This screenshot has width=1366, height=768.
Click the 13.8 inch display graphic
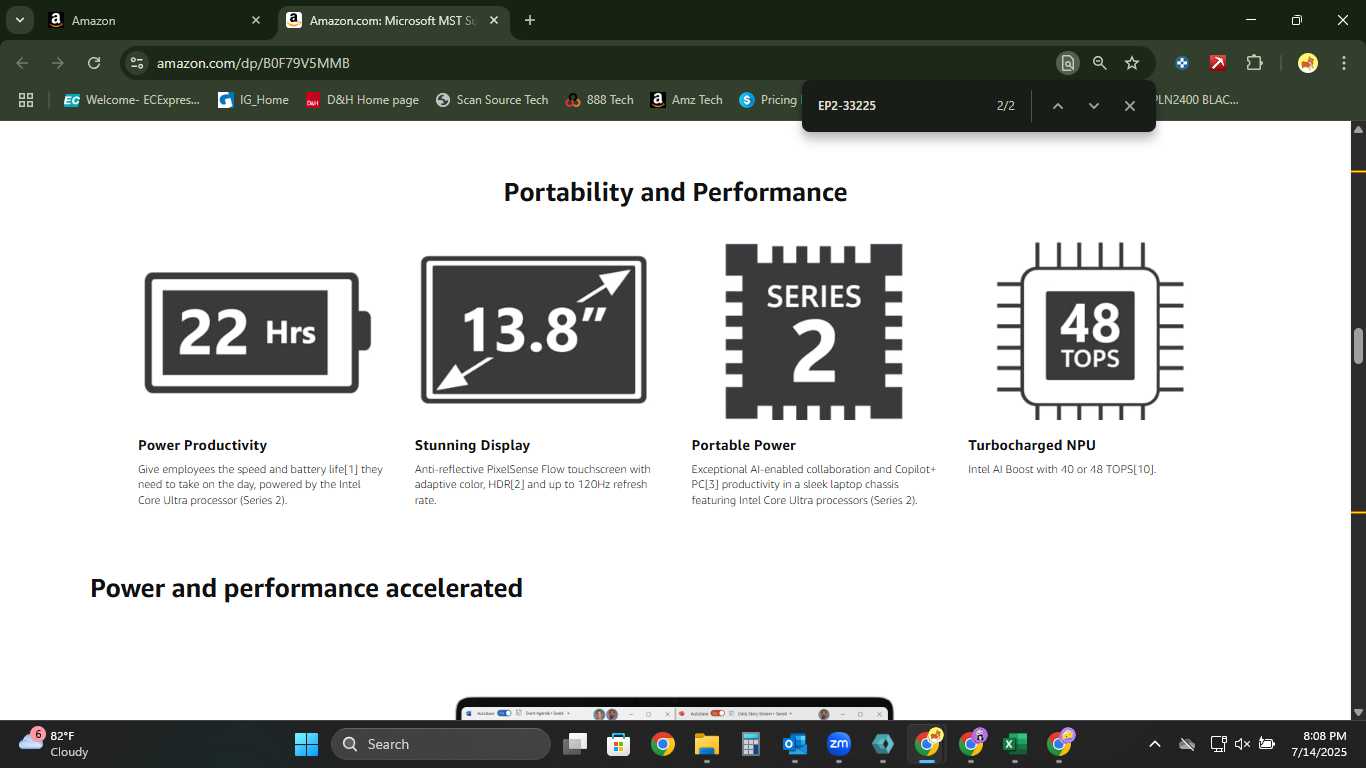coord(534,330)
